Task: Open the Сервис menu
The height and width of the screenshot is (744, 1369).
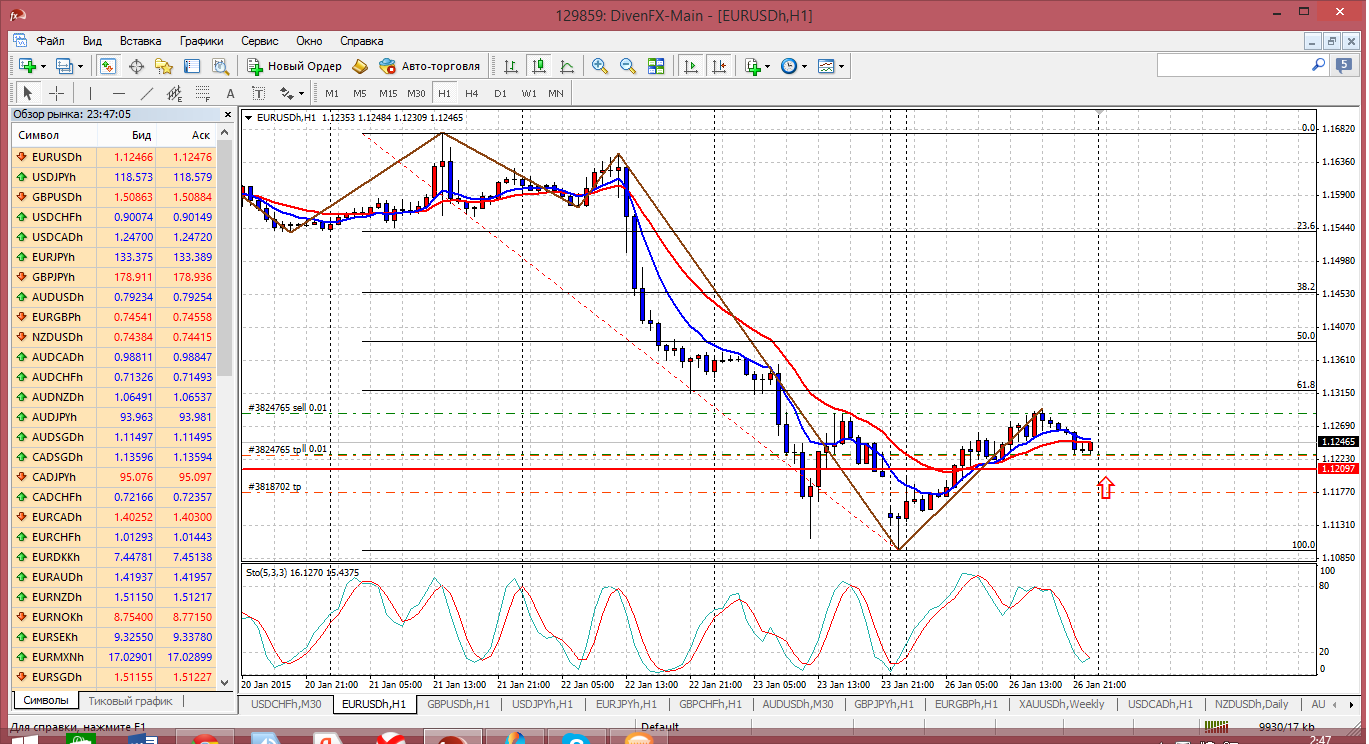Action: click(x=260, y=41)
